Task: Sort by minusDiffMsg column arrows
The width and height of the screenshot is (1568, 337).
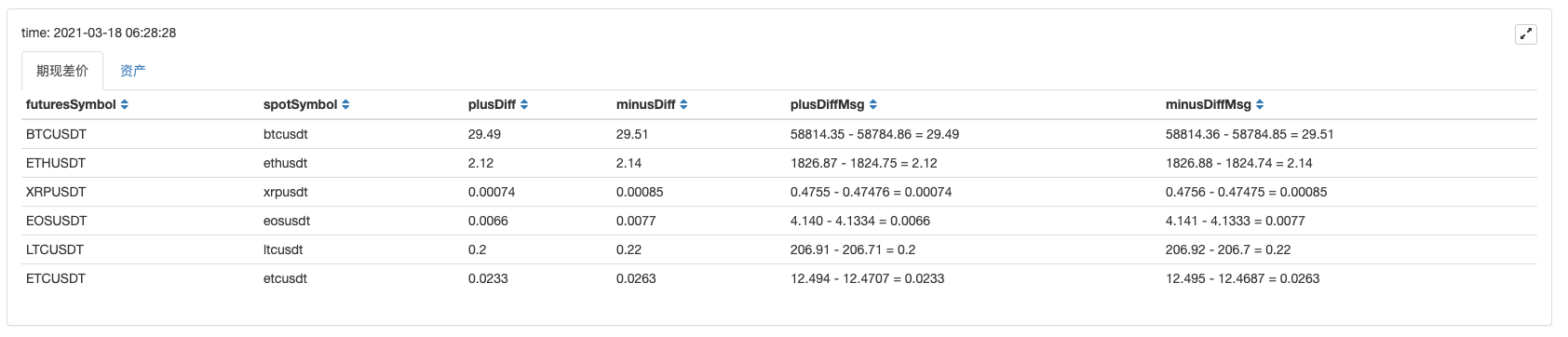Action: point(1260,105)
